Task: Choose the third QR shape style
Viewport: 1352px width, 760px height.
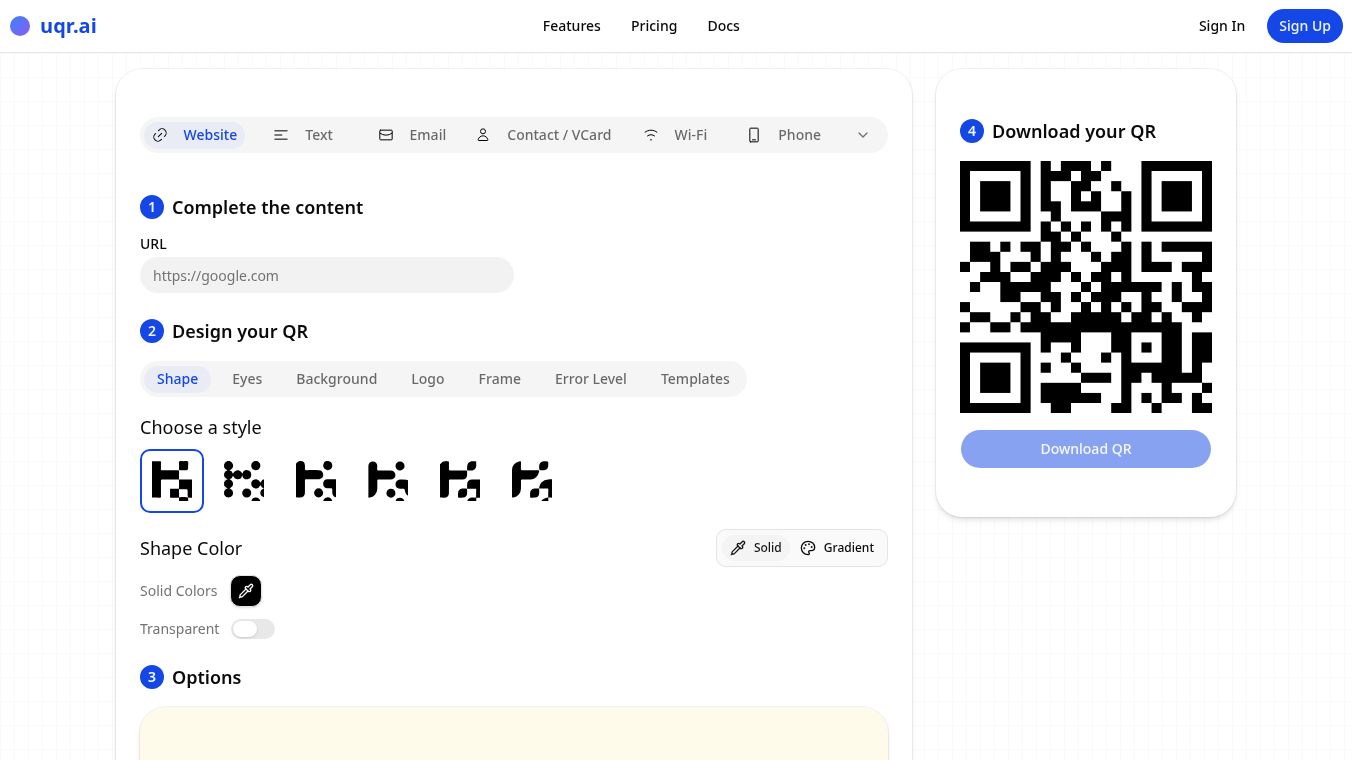Action: coord(316,481)
